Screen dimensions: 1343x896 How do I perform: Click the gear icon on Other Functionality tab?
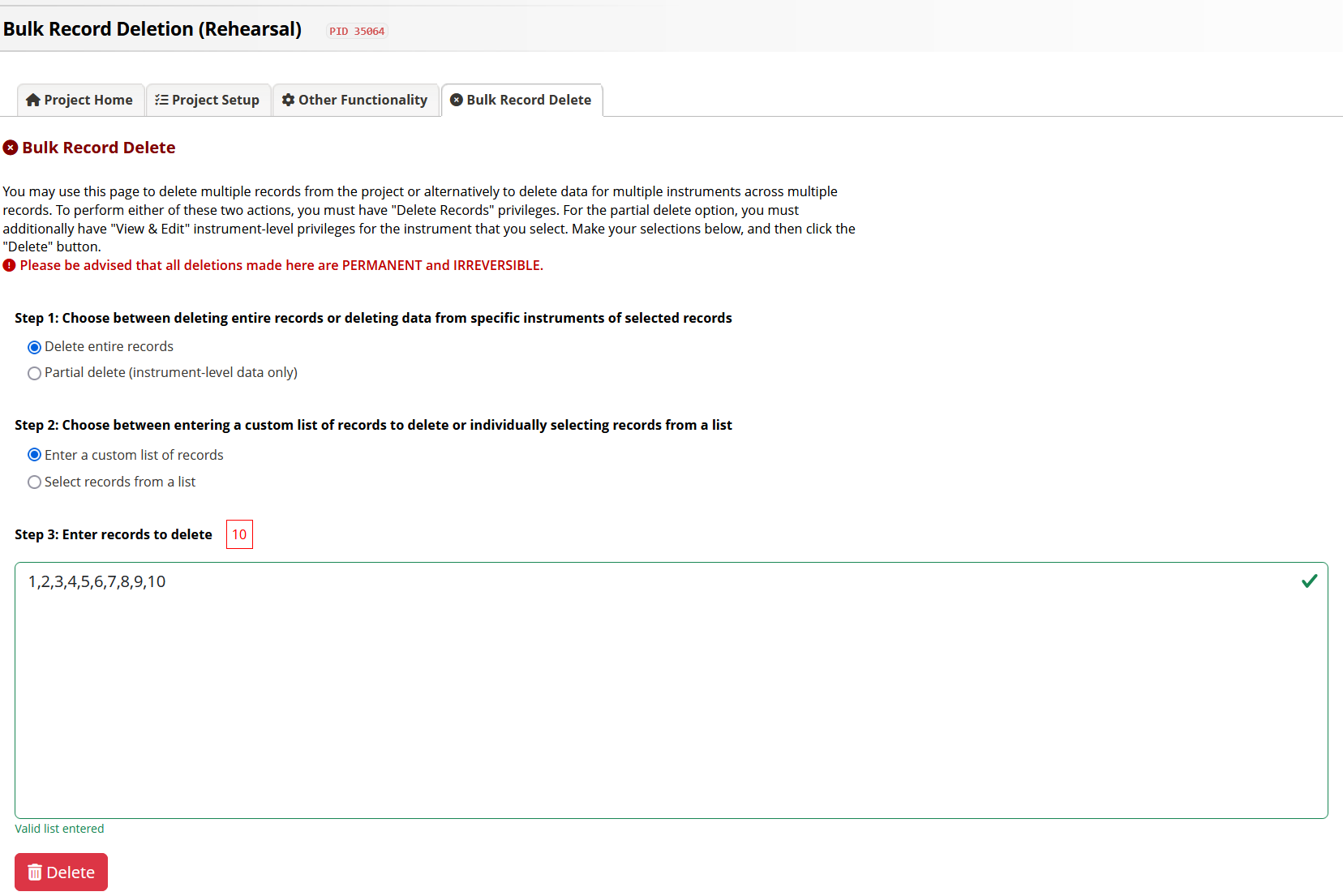point(288,100)
